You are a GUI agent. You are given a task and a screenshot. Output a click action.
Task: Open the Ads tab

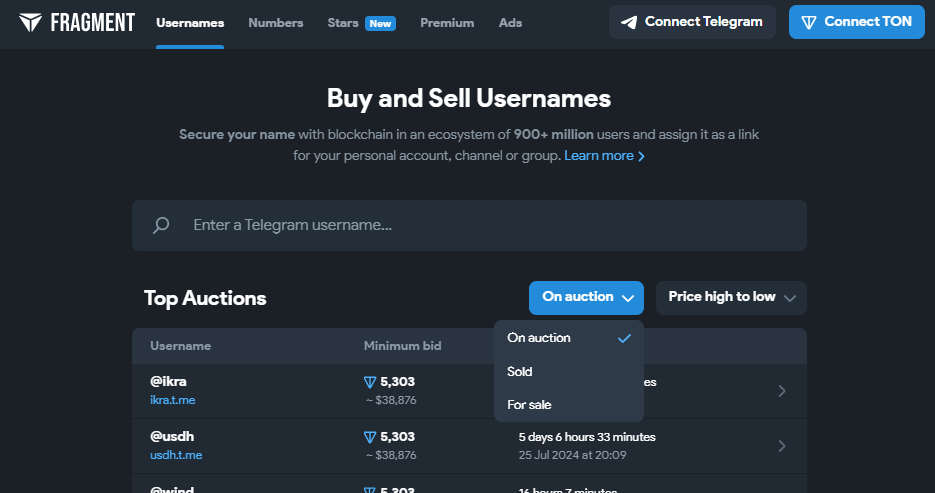[x=510, y=23]
